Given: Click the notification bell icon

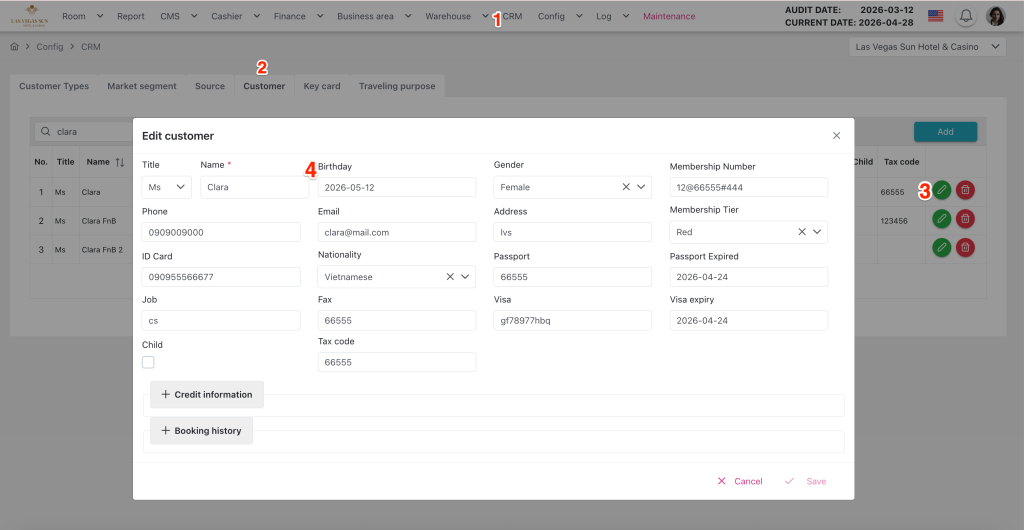Looking at the screenshot, I should pyautogui.click(x=966, y=16).
